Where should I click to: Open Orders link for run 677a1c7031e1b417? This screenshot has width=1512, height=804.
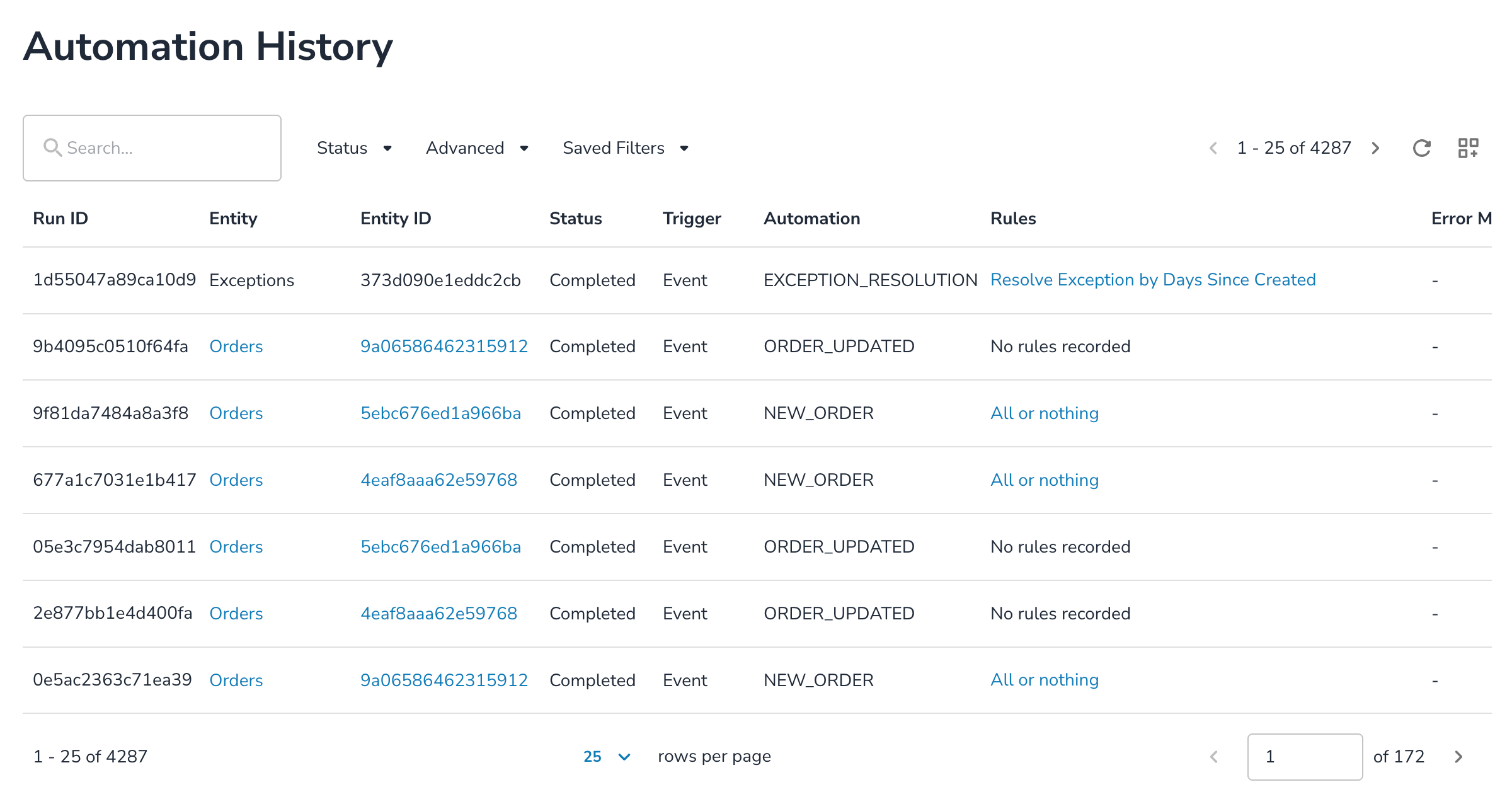236,481
